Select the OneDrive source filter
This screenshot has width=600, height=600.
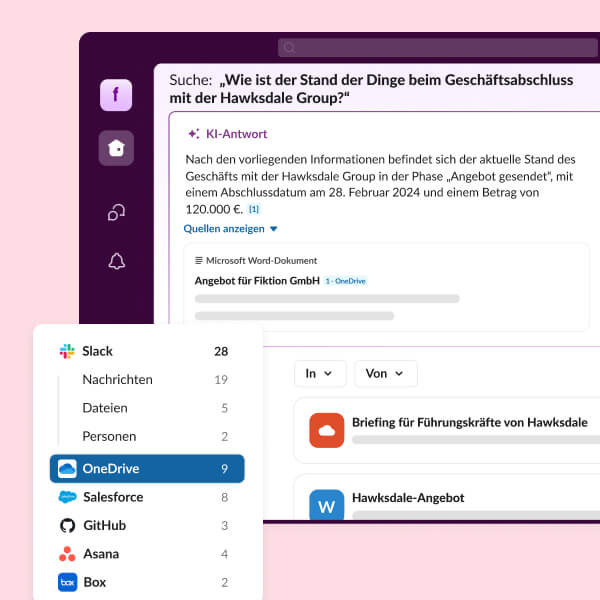147,468
